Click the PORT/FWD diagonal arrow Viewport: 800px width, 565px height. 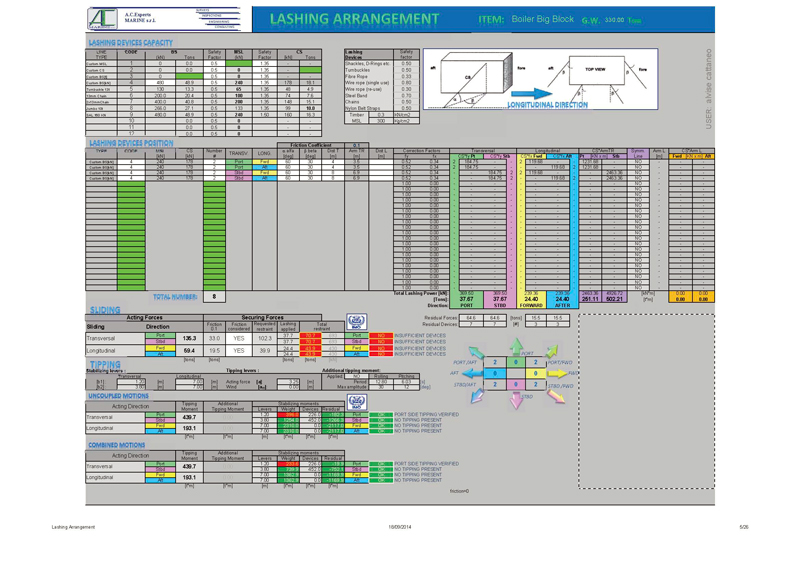click(552, 351)
